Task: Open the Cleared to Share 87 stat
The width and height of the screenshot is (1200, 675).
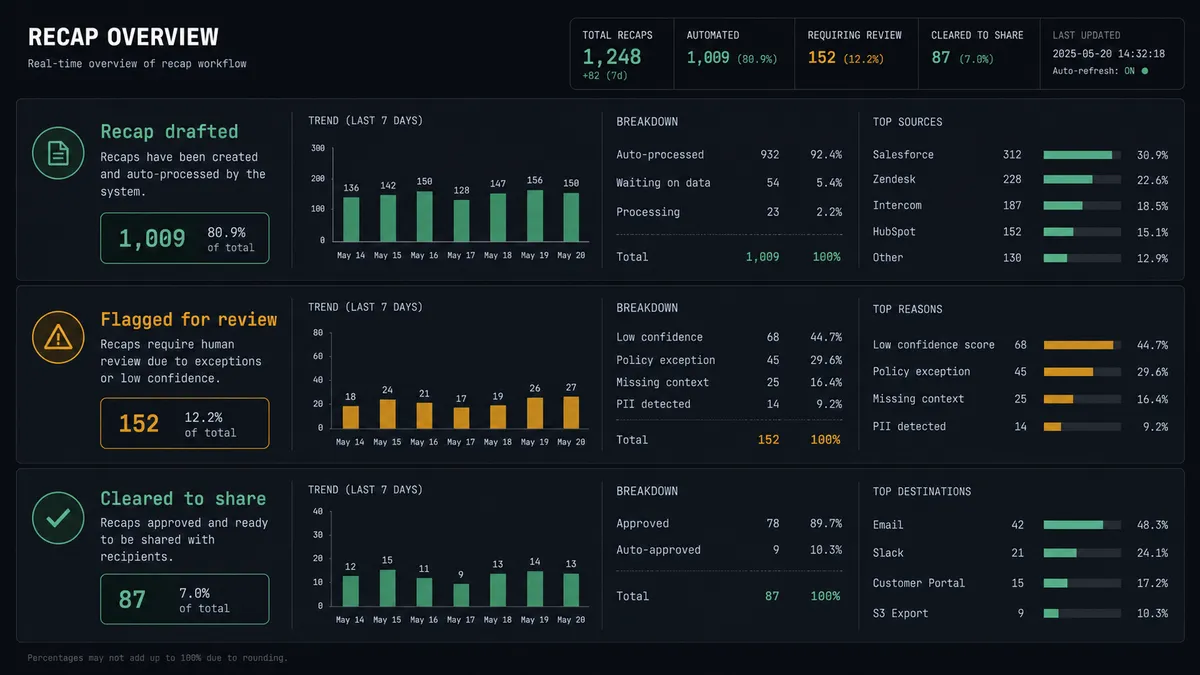Action: (x=979, y=54)
